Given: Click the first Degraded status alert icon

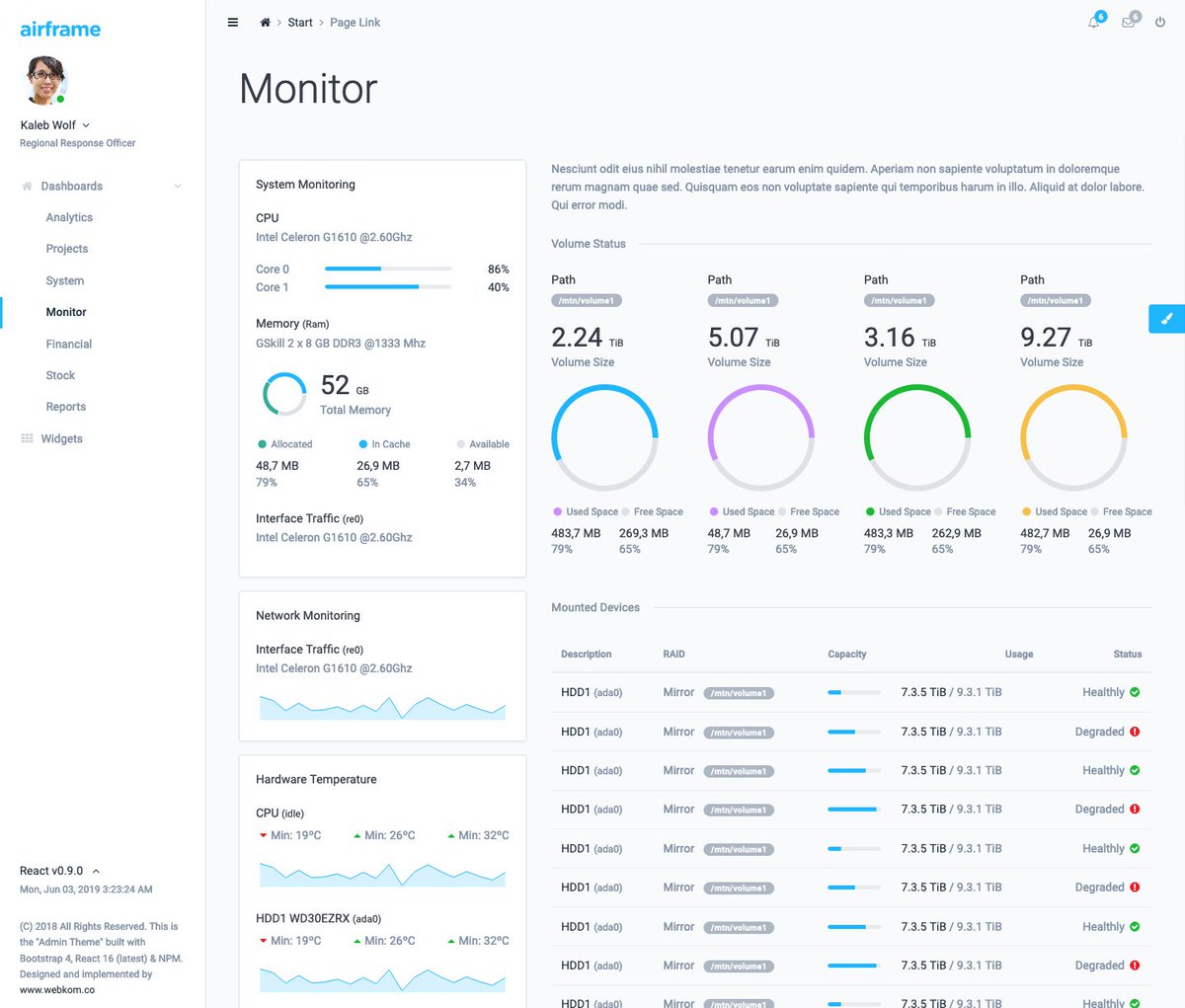Looking at the screenshot, I should coord(1135,732).
